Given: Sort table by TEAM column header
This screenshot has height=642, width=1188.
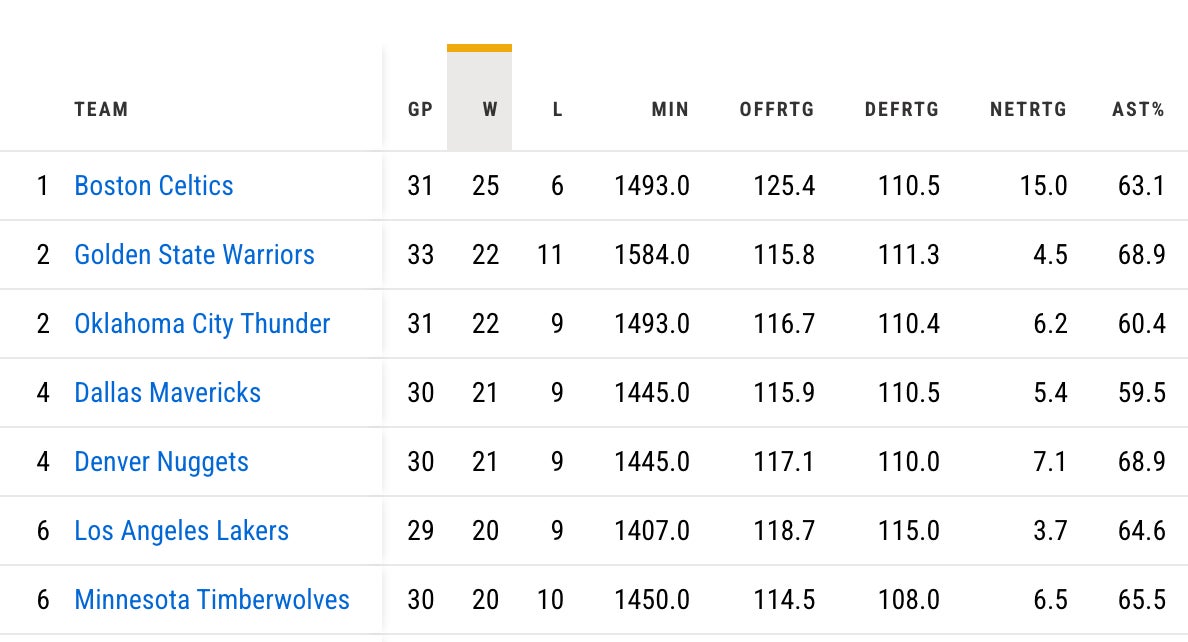Looking at the screenshot, I should pyautogui.click(x=101, y=110).
